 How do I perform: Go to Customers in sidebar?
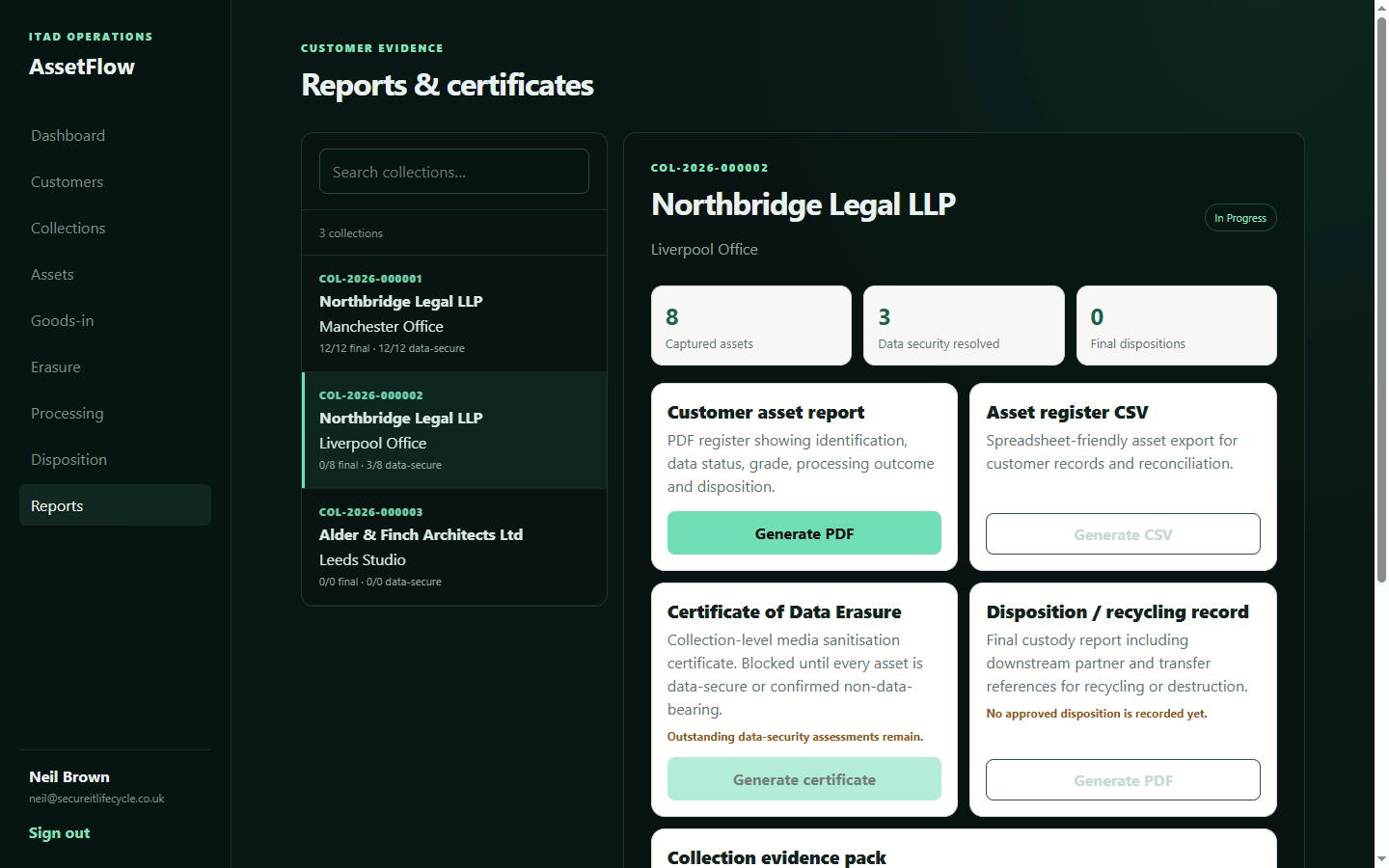point(115,181)
